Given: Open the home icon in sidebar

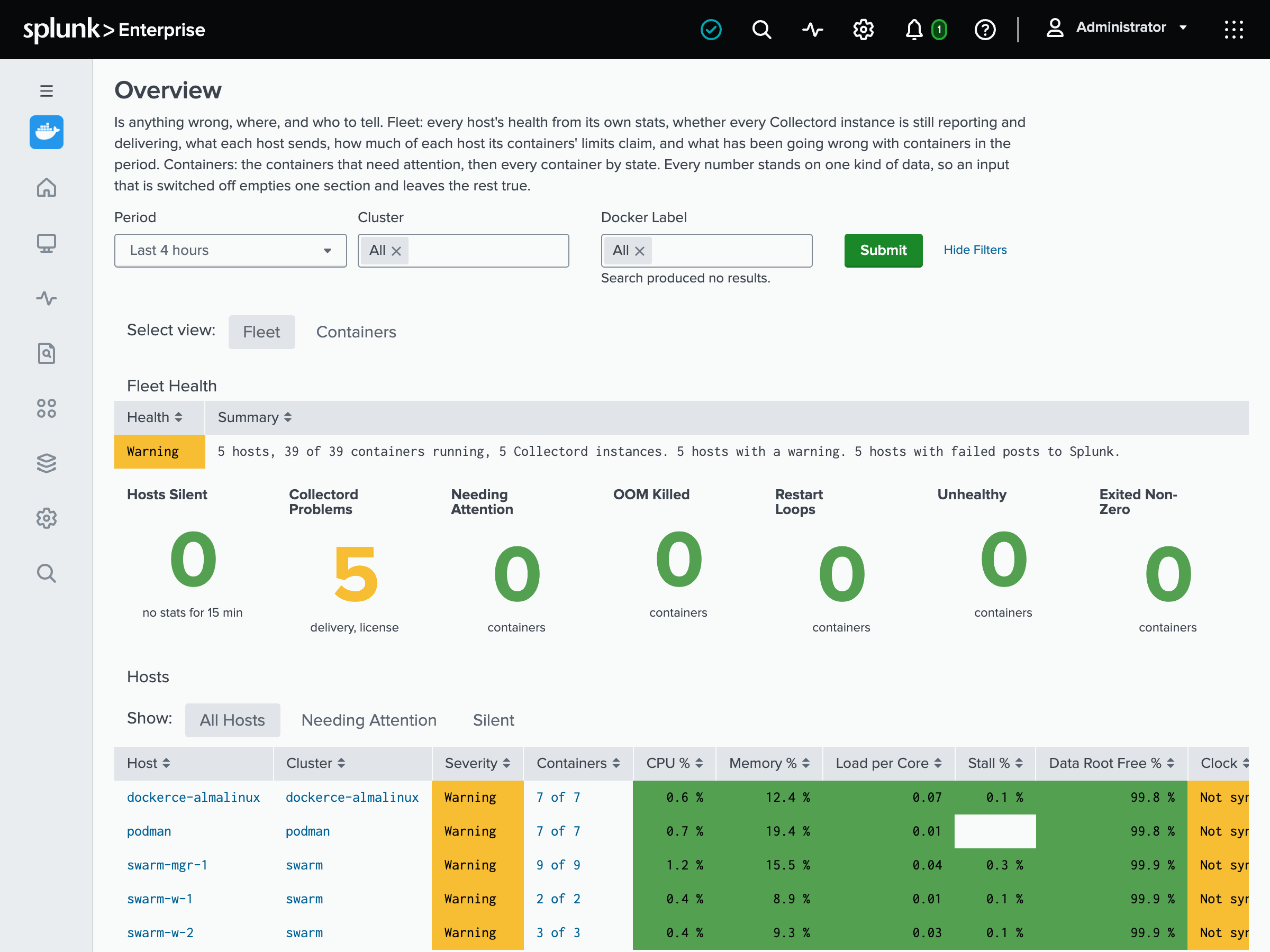Looking at the screenshot, I should 47,187.
